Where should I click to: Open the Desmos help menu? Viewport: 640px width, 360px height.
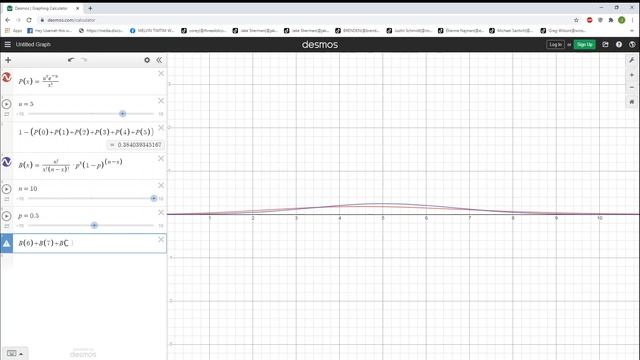pyautogui.click(x=619, y=44)
